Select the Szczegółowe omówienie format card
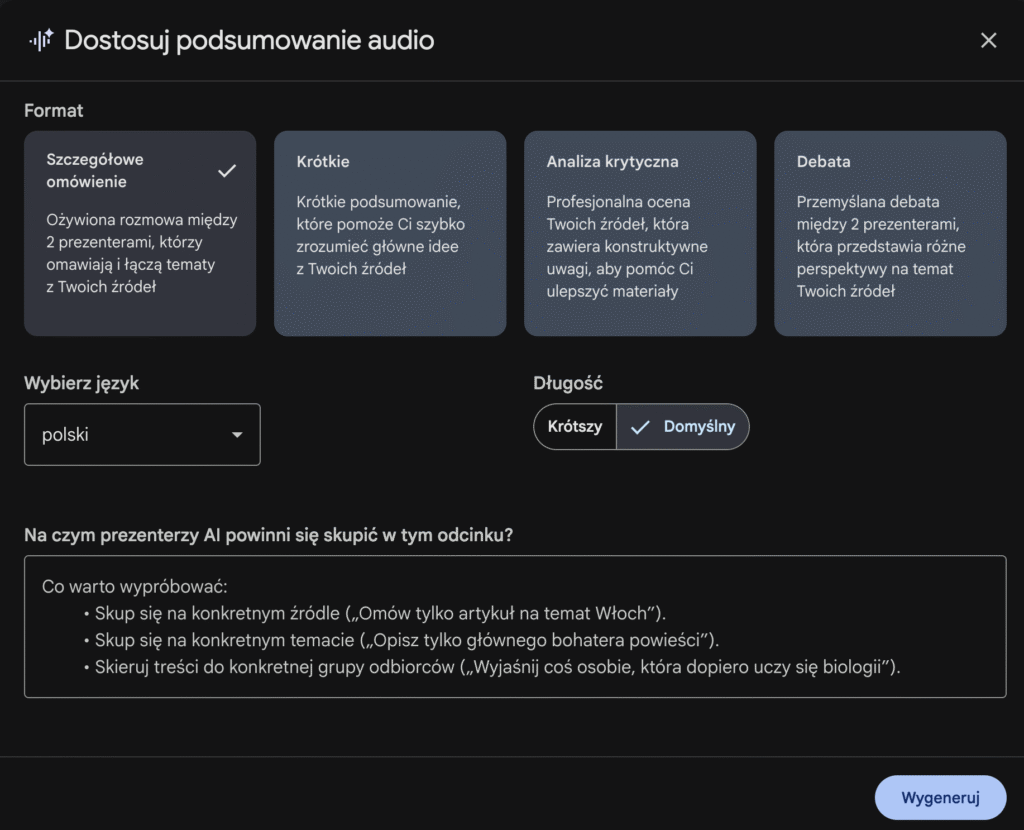1024x830 pixels. click(140, 233)
